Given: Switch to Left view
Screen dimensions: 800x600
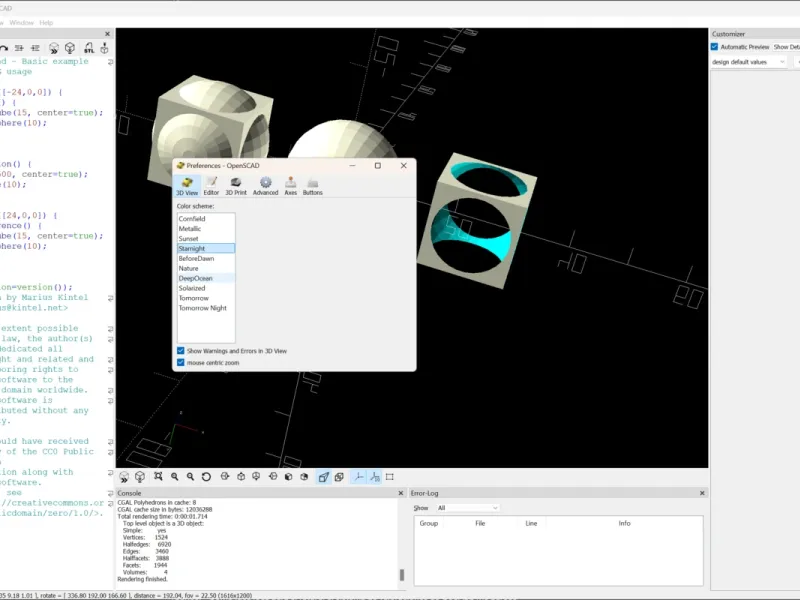Looking at the screenshot, I should (x=273, y=477).
